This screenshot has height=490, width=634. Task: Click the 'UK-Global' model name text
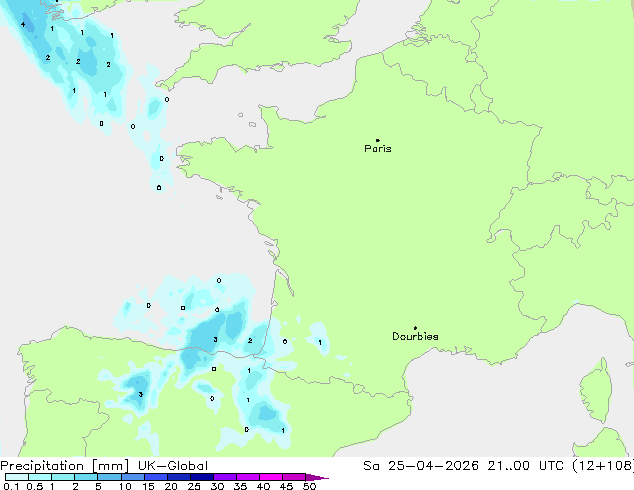[173, 466]
